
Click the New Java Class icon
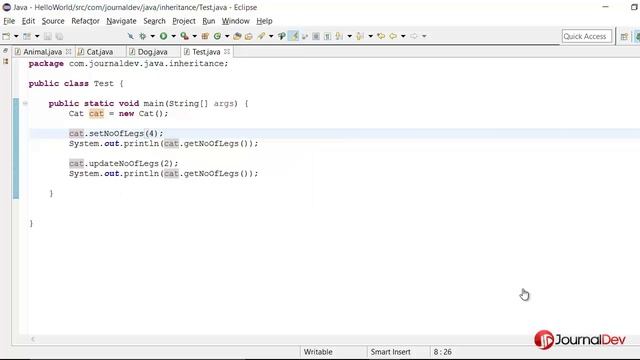217,36
